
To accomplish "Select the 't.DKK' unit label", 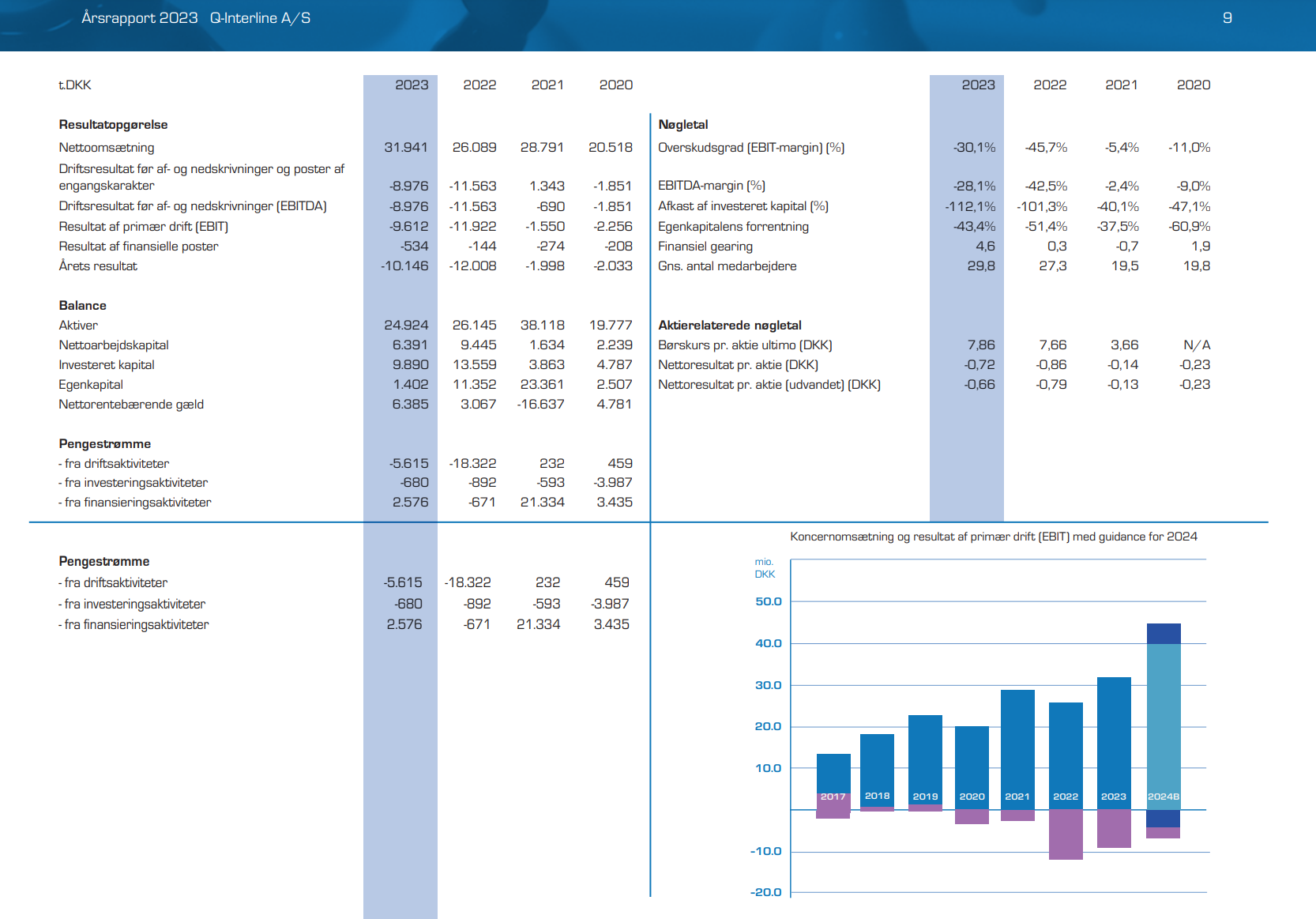I will point(75,85).
